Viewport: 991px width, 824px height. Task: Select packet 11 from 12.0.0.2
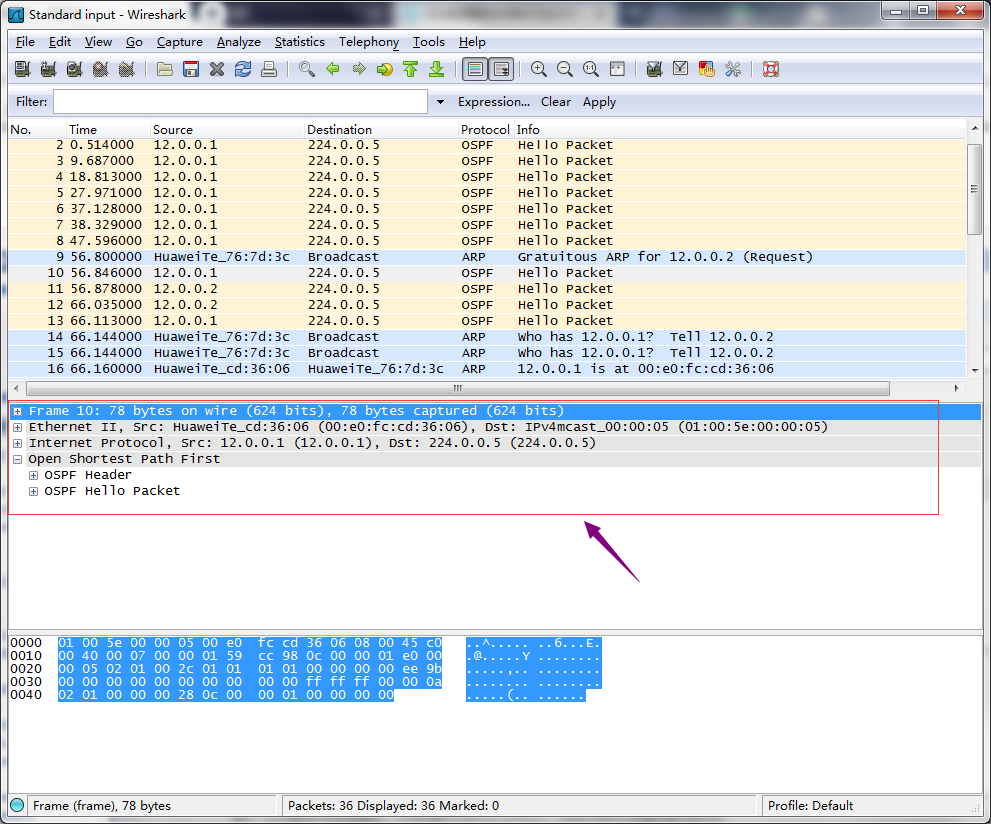[487, 289]
